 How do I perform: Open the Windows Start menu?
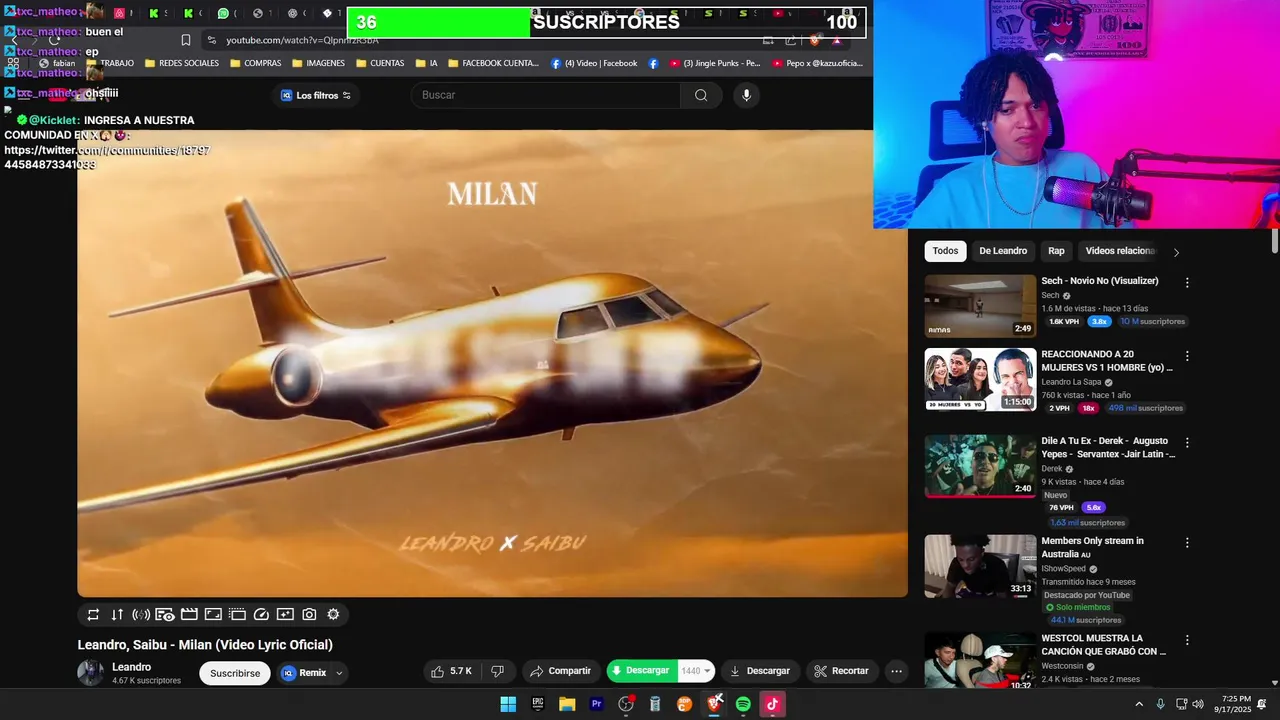click(508, 704)
